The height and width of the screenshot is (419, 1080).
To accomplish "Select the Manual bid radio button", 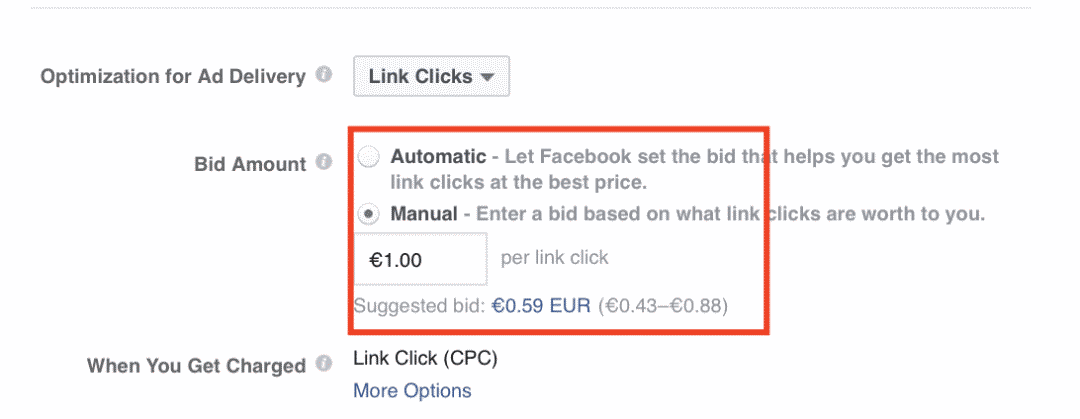I will (369, 214).
